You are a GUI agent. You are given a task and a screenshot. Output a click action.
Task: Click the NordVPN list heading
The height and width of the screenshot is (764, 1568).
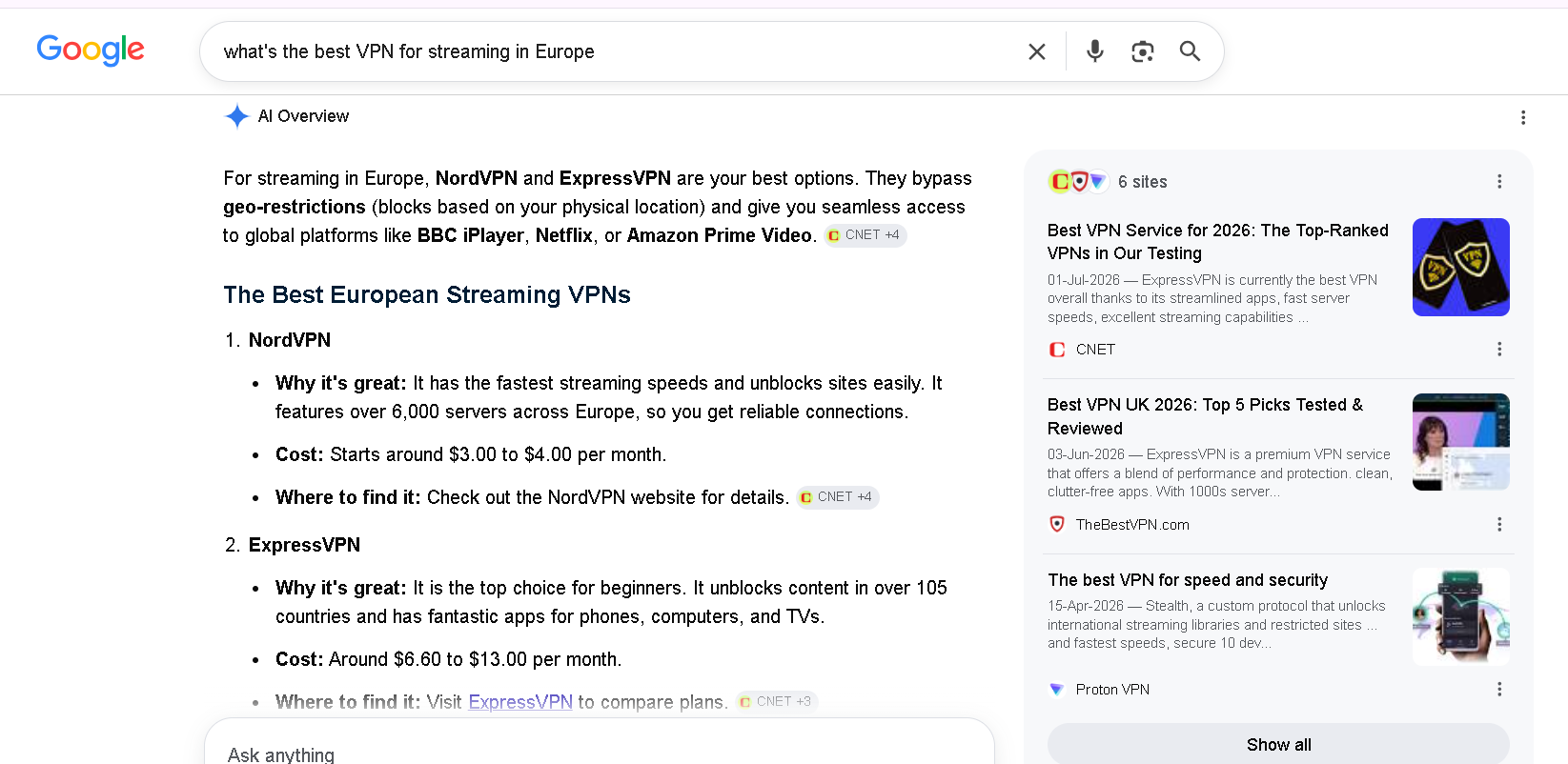click(290, 340)
